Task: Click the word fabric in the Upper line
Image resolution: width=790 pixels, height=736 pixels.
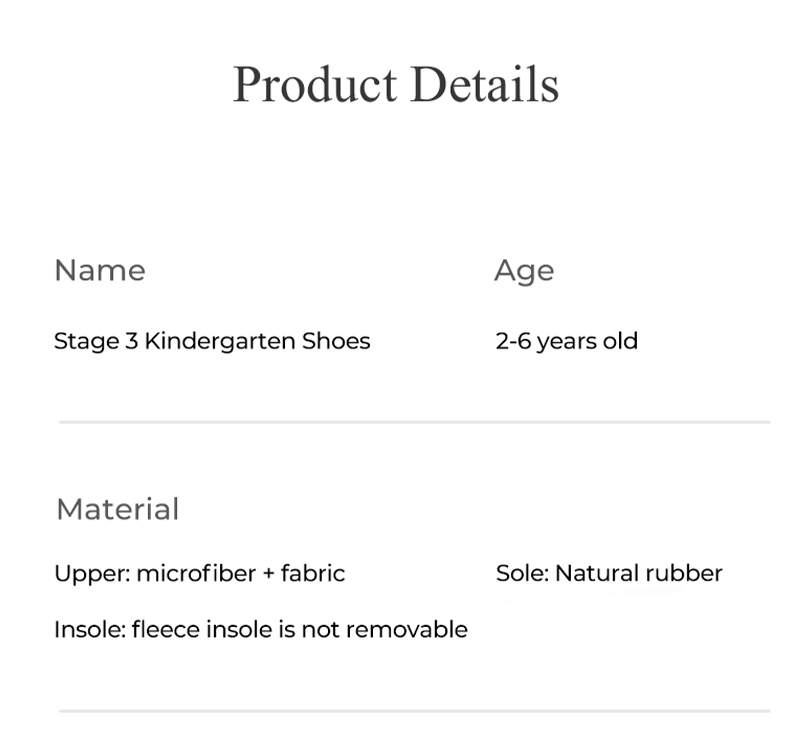Action: tap(313, 573)
